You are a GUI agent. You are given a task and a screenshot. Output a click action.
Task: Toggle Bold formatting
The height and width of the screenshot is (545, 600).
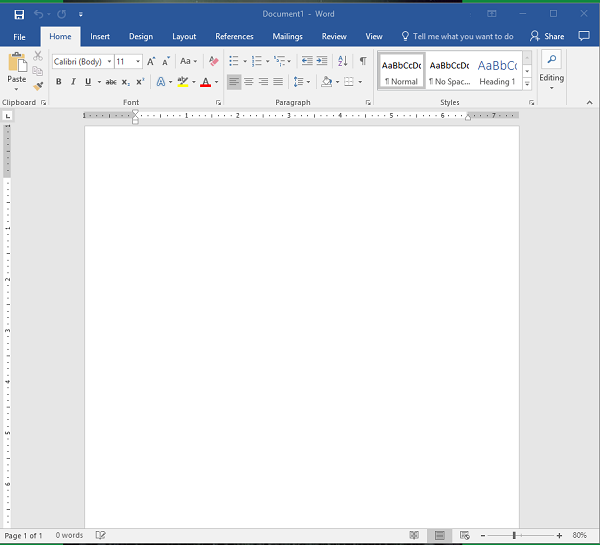point(59,82)
